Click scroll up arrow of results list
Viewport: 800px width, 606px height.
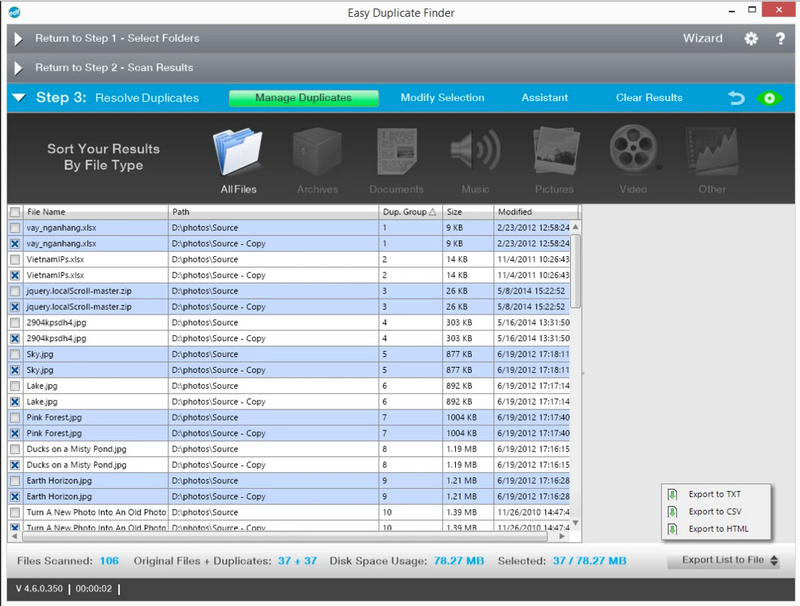[x=576, y=226]
